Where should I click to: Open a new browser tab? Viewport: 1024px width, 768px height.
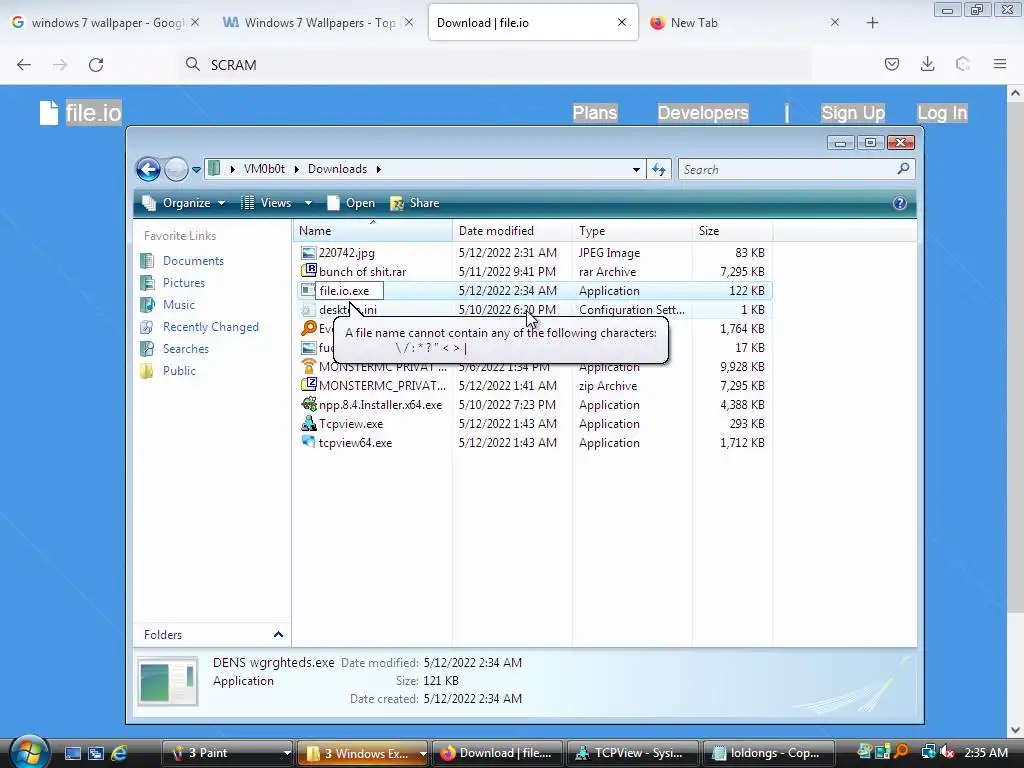click(872, 23)
